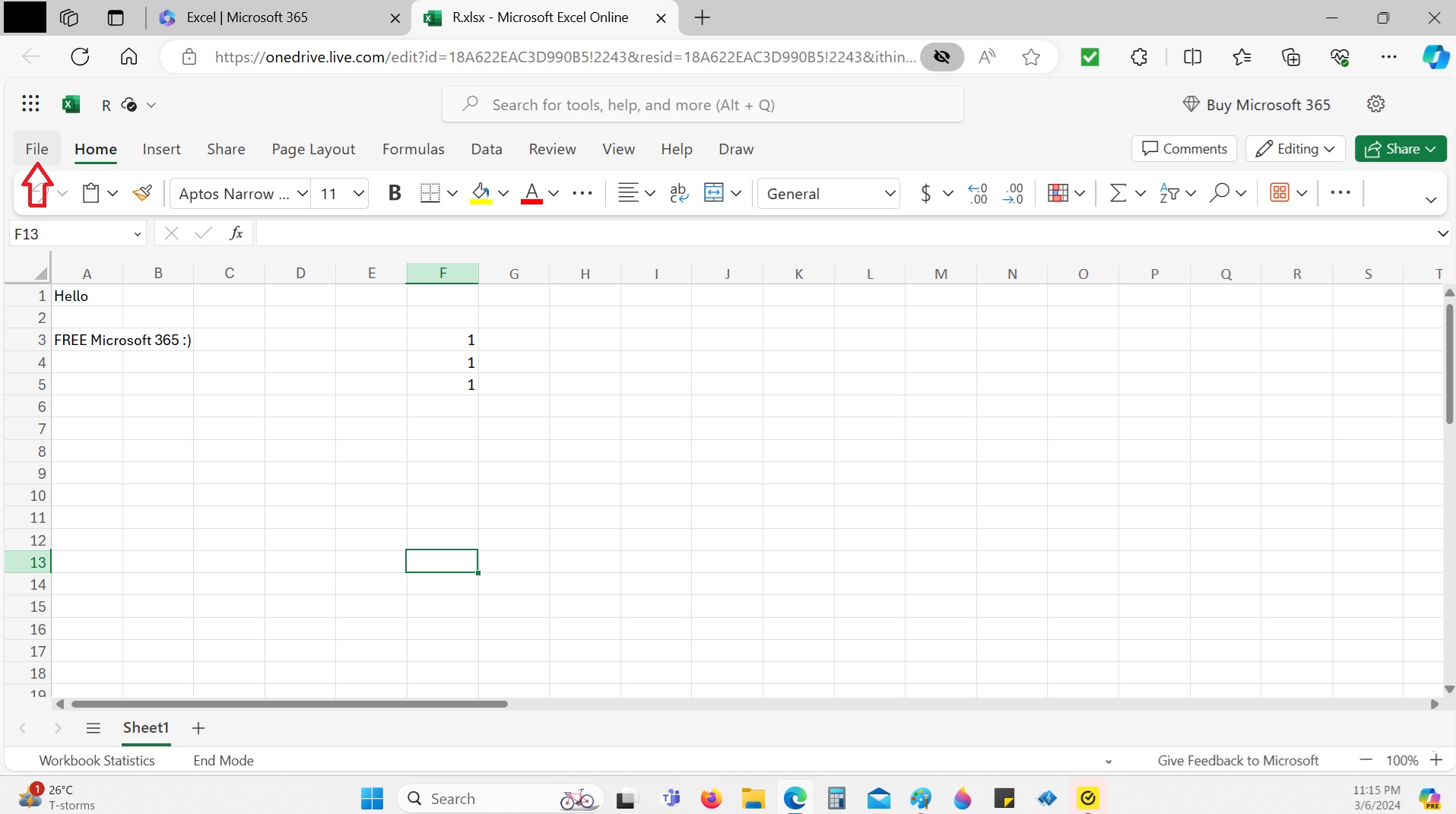Click the Wrap Text icon
Screen dimensions: 1456x814
[x=678, y=193]
